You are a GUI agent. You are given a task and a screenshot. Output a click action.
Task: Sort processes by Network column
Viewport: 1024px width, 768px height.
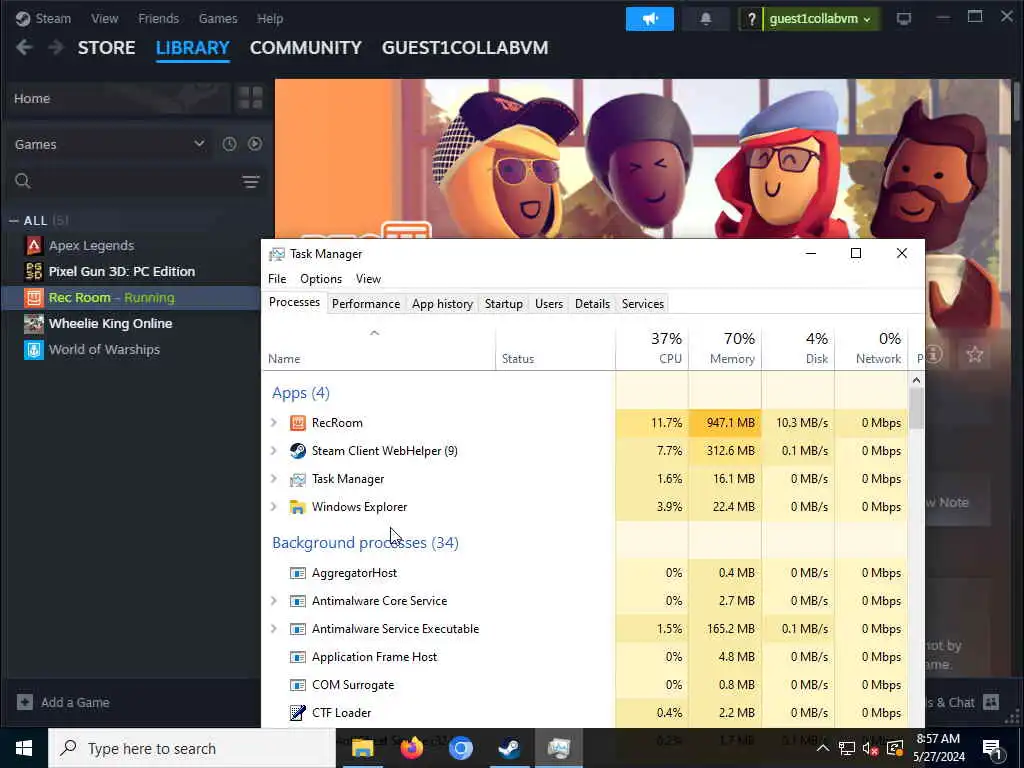pyautogui.click(x=872, y=347)
